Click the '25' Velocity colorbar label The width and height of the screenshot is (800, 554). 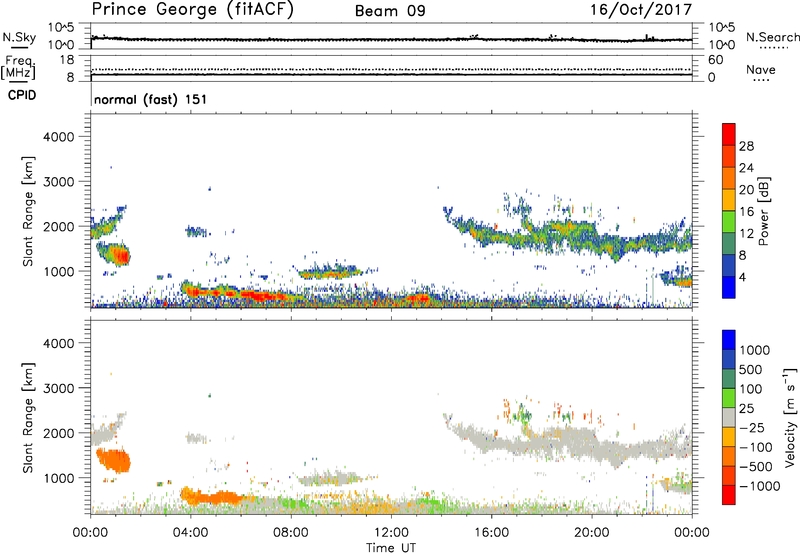[x=746, y=409]
